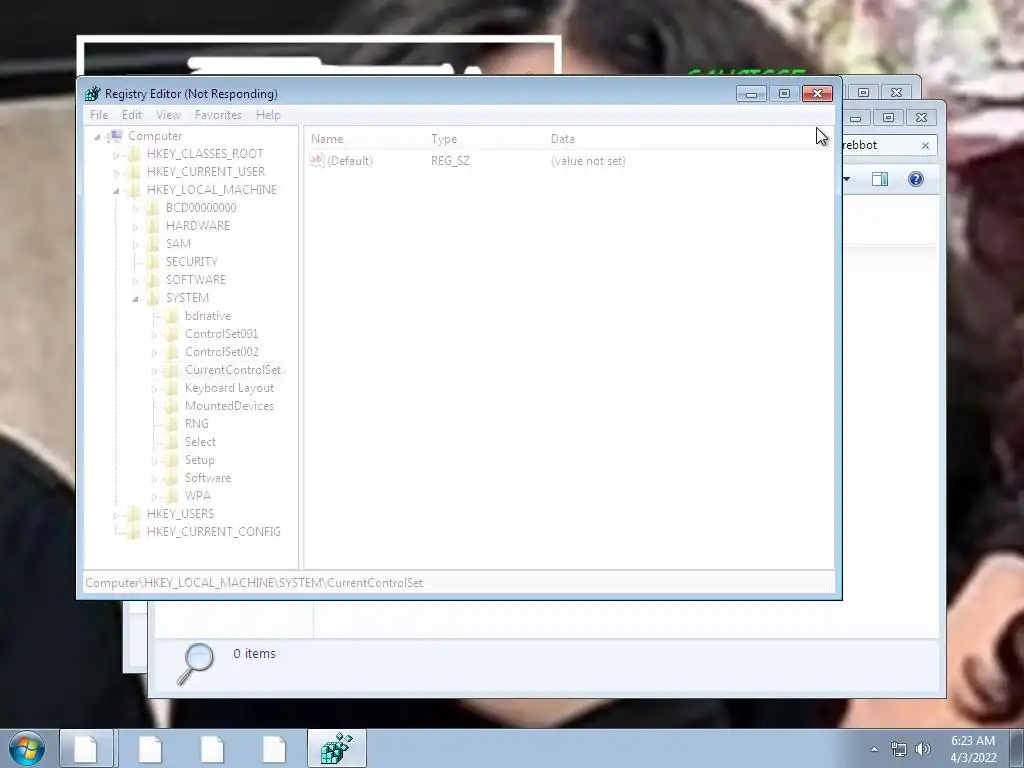Toggle the preview pane in background Explorer window
The width and height of the screenshot is (1024, 768).
880,179
